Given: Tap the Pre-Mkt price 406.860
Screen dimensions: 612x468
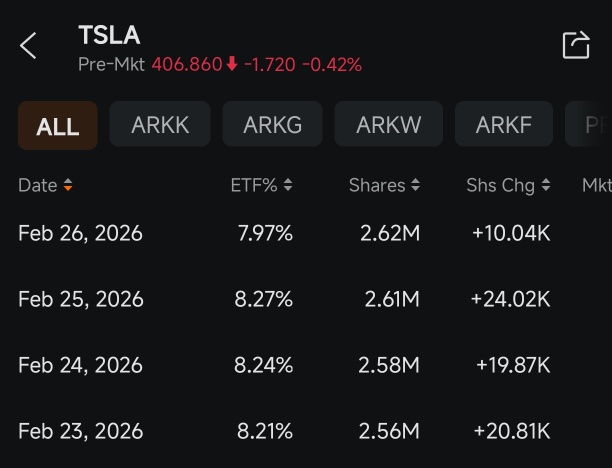Looking at the screenshot, I should coord(187,64).
